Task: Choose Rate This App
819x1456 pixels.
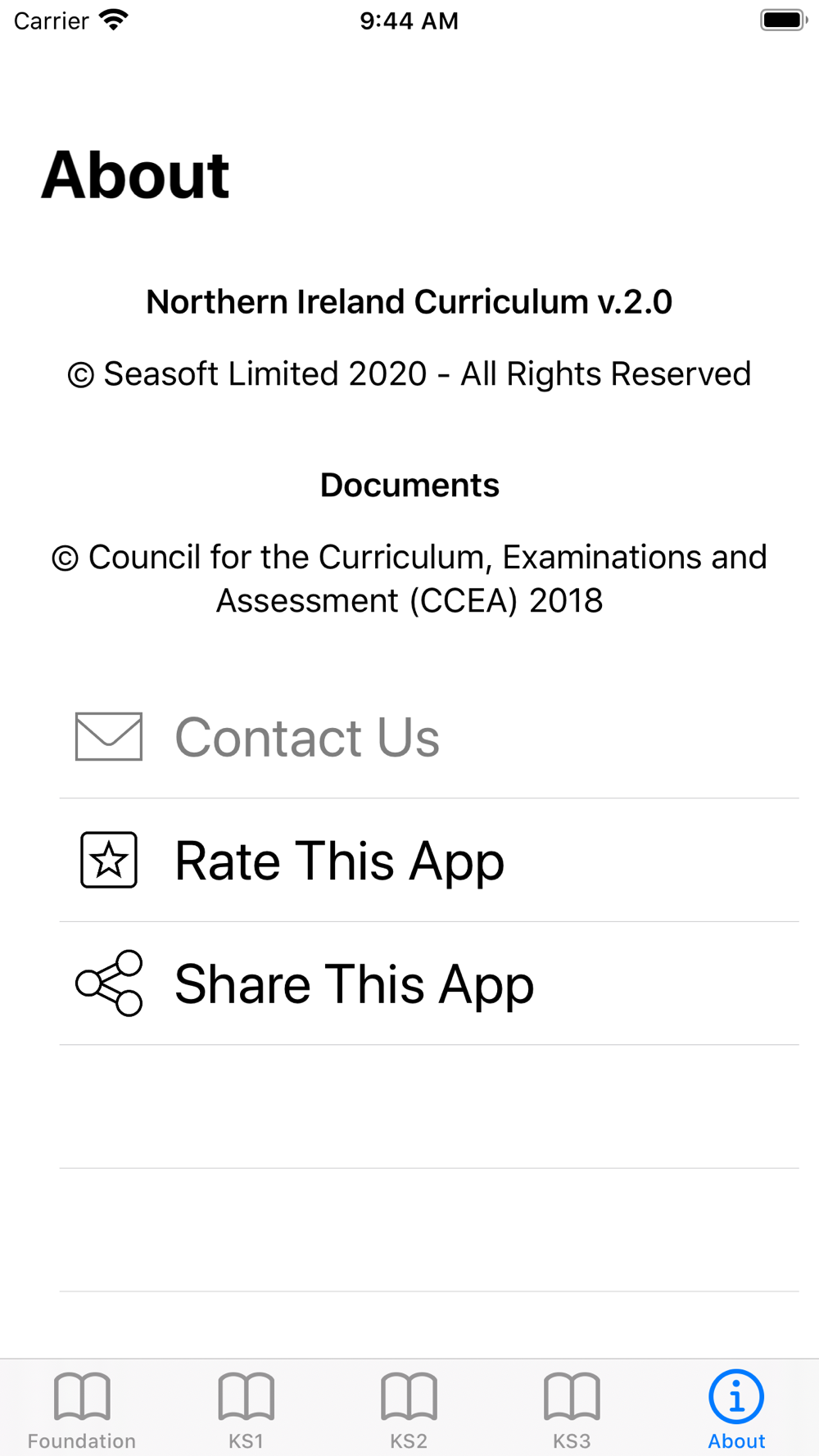Action: pyautogui.click(x=429, y=861)
